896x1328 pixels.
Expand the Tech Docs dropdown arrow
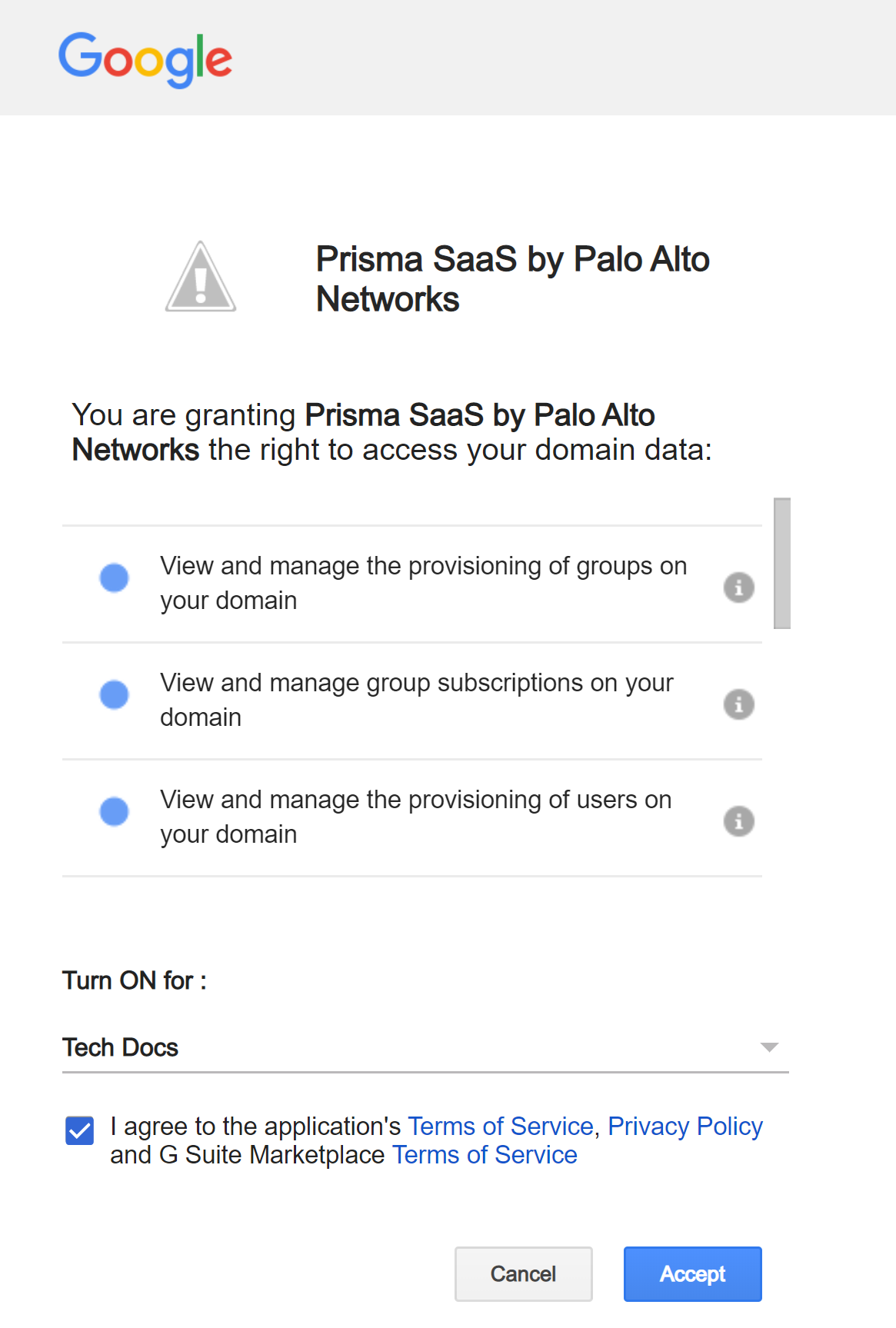(769, 1047)
